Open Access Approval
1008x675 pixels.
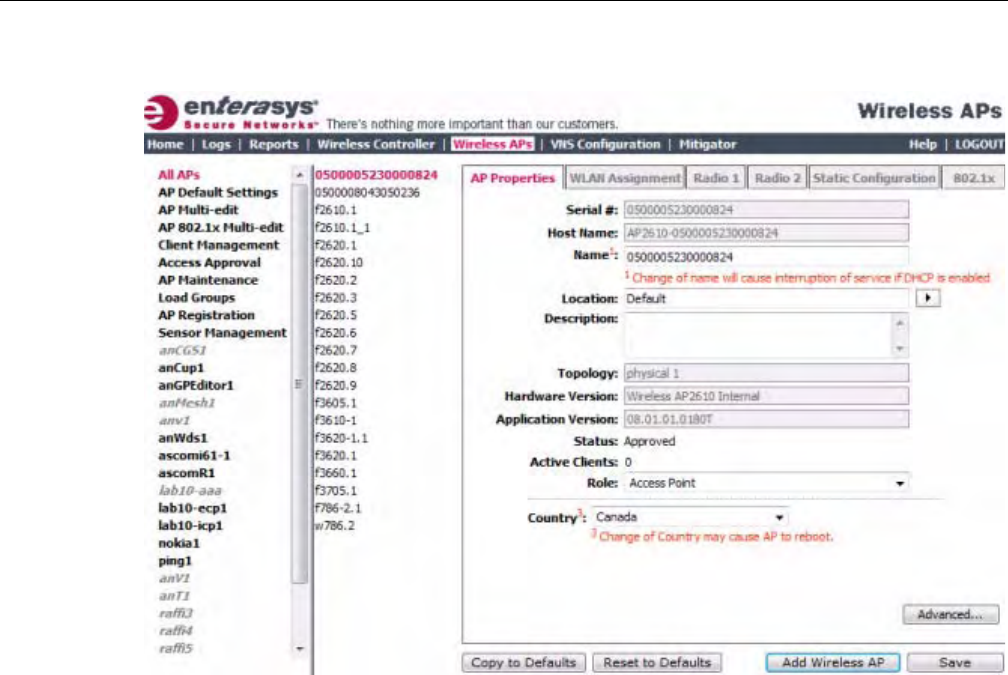210,262
